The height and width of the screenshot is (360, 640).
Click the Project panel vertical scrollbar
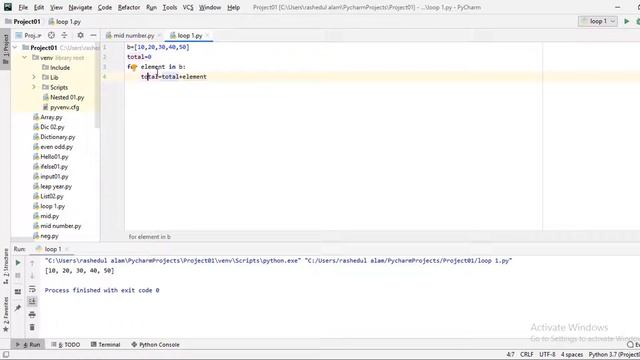click(97, 86)
